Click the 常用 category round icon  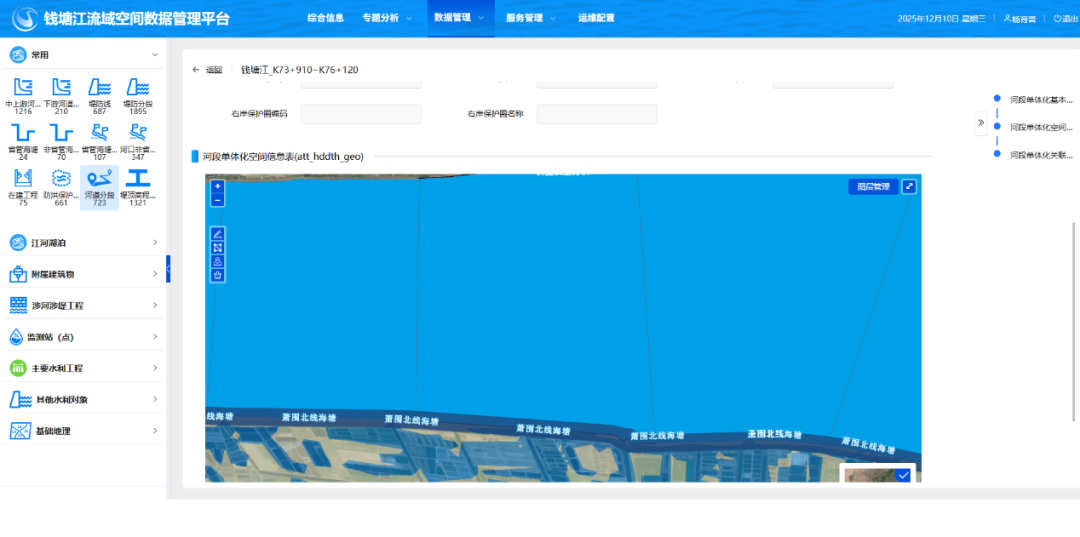[18, 54]
